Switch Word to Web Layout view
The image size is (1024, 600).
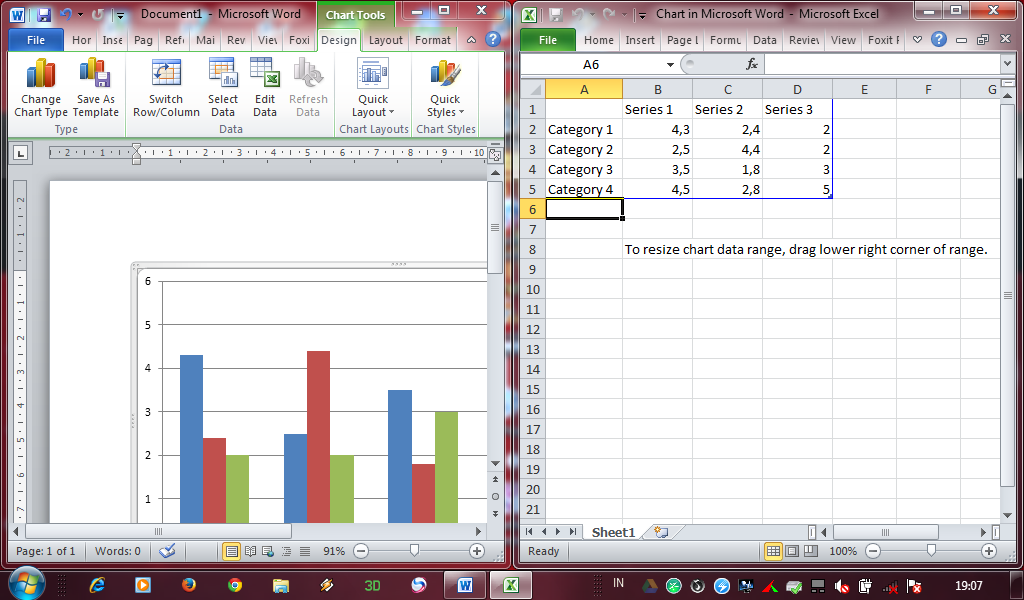pyautogui.click(x=266, y=551)
